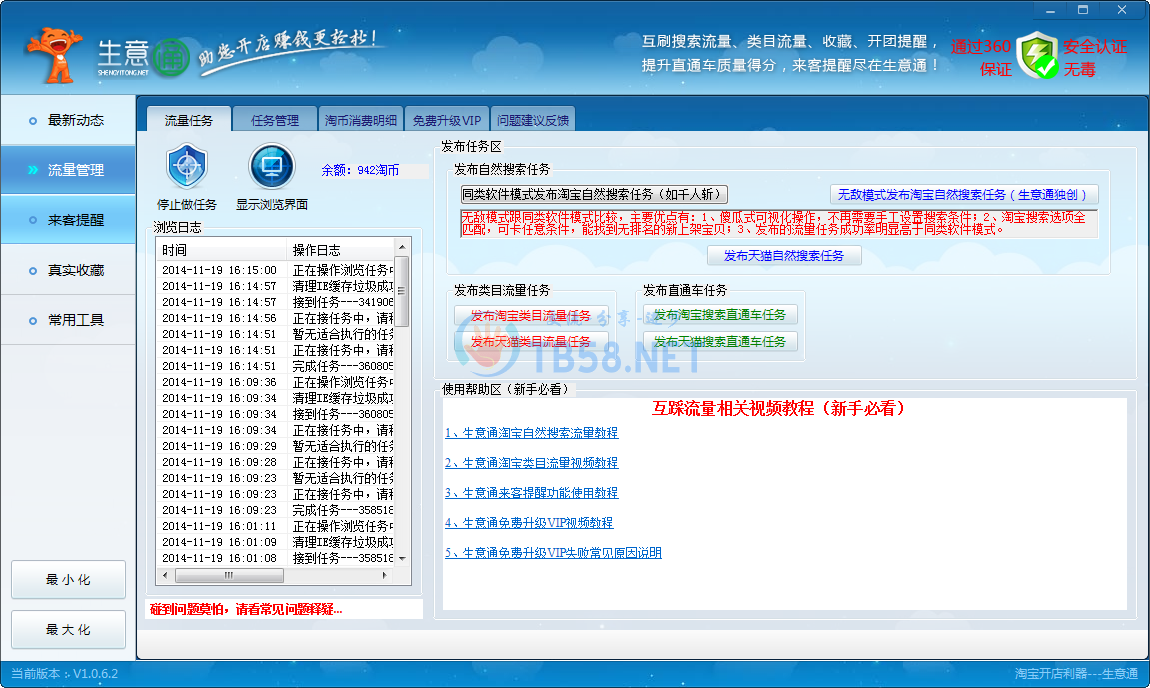Select the log row 2014-11-19 16:09:28

[276, 462]
